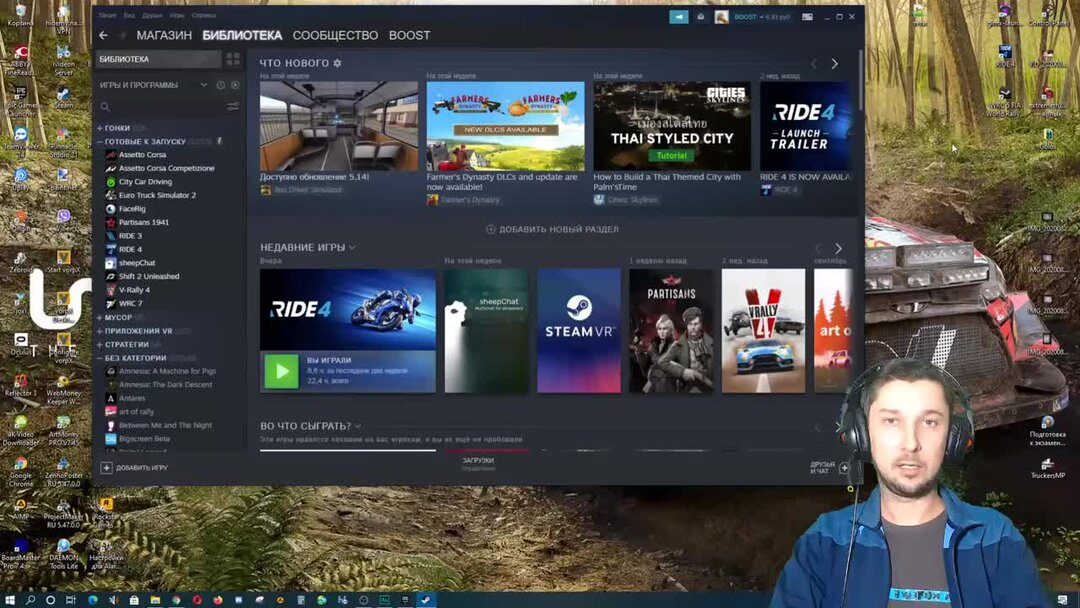Open BOOST account dropdown in header

(762, 17)
